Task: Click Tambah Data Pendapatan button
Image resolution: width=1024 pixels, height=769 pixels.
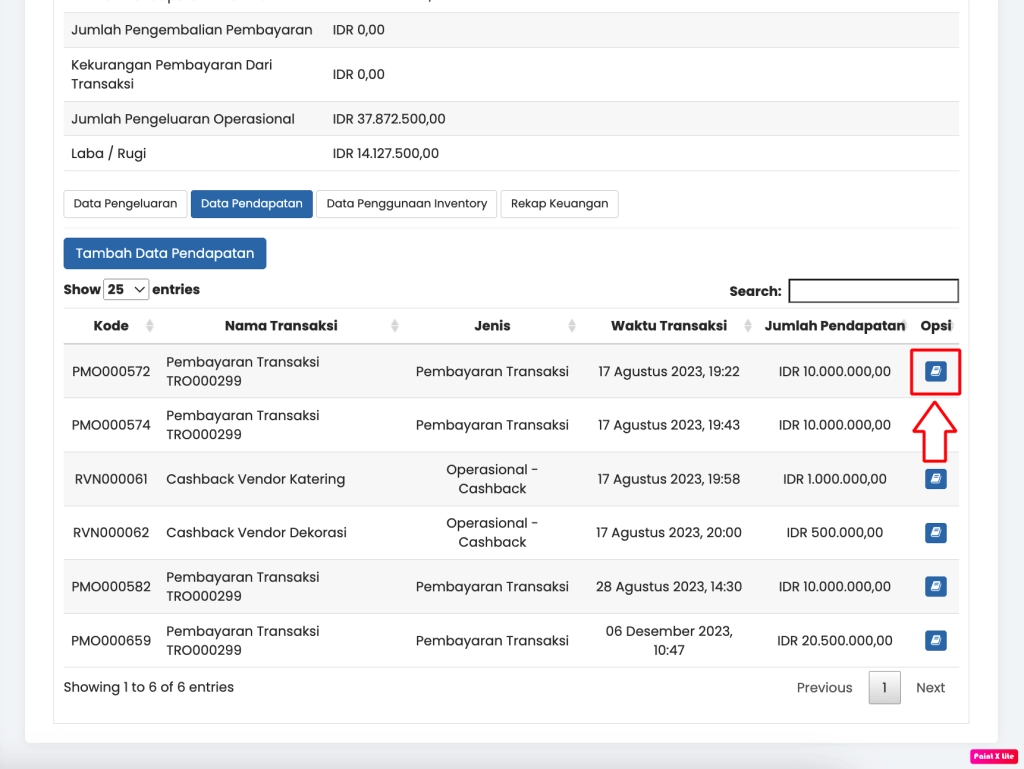Action: (x=165, y=254)
